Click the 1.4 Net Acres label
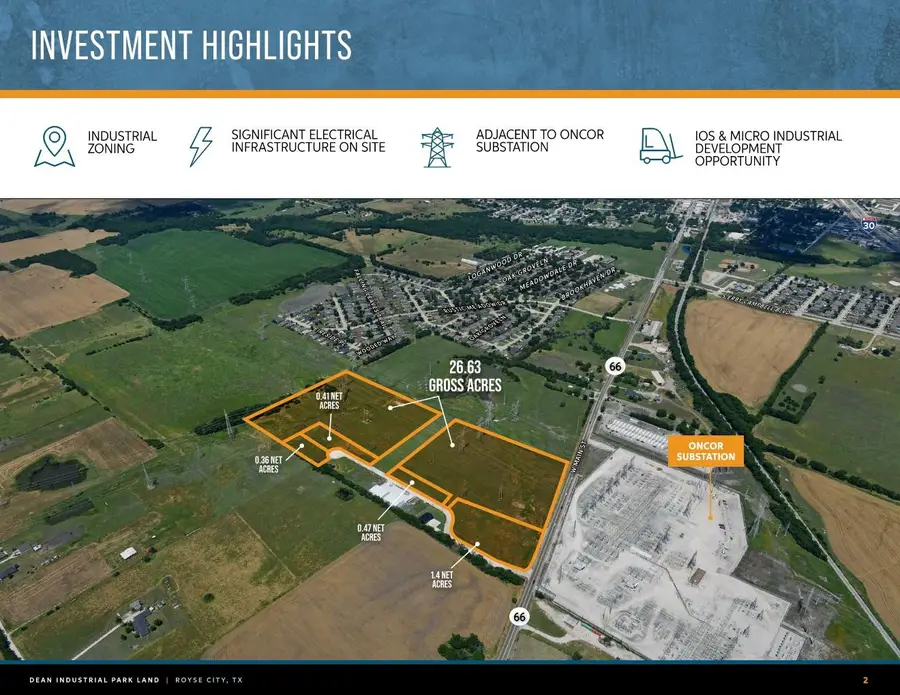900x695 pixels. 441,579
